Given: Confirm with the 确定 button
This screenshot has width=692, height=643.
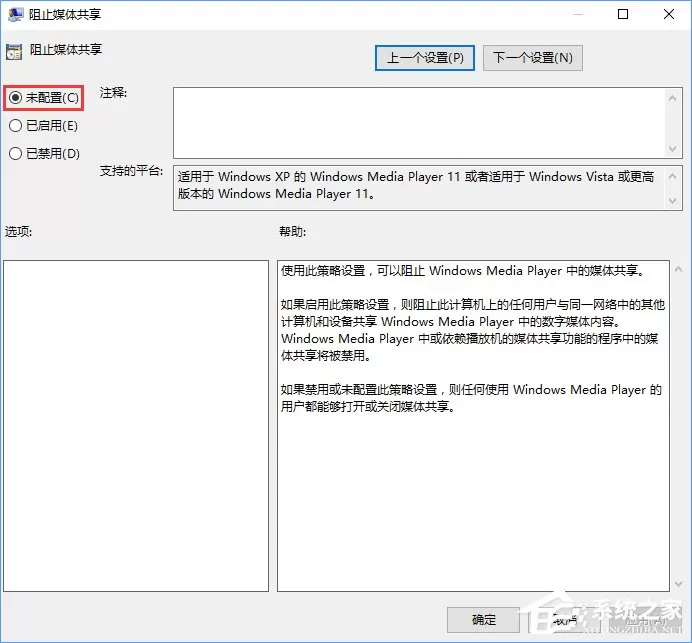Looking at the screenshot, I should pyautogui.click(x=483, y=620).
